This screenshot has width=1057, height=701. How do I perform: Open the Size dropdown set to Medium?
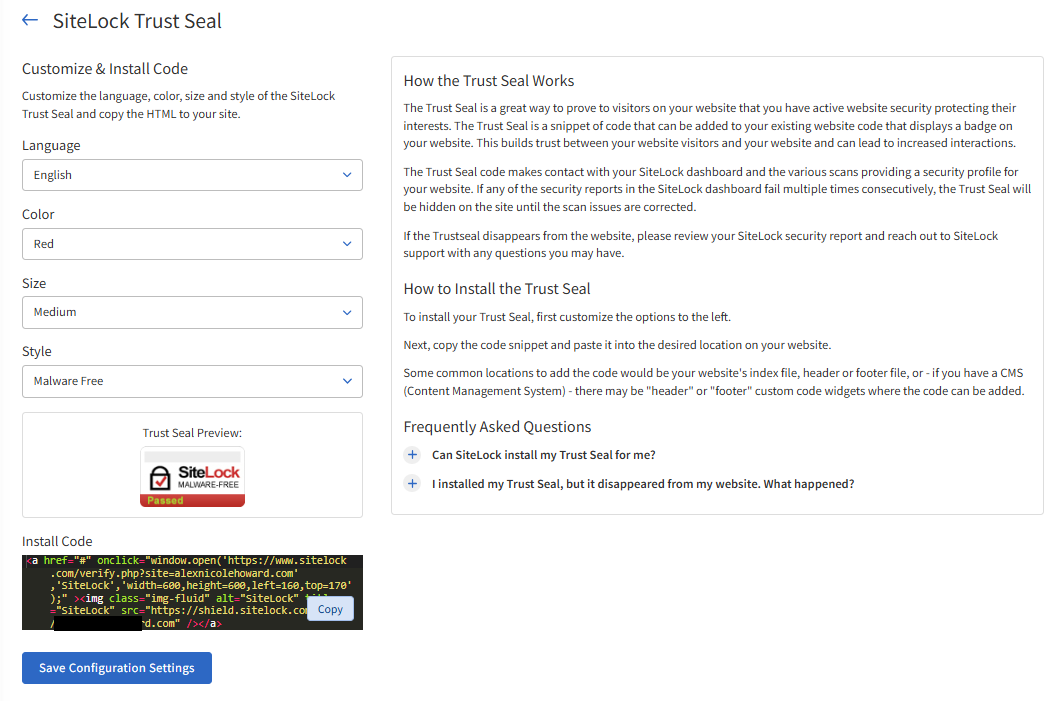pyautogui.click(x=192, y=312)
